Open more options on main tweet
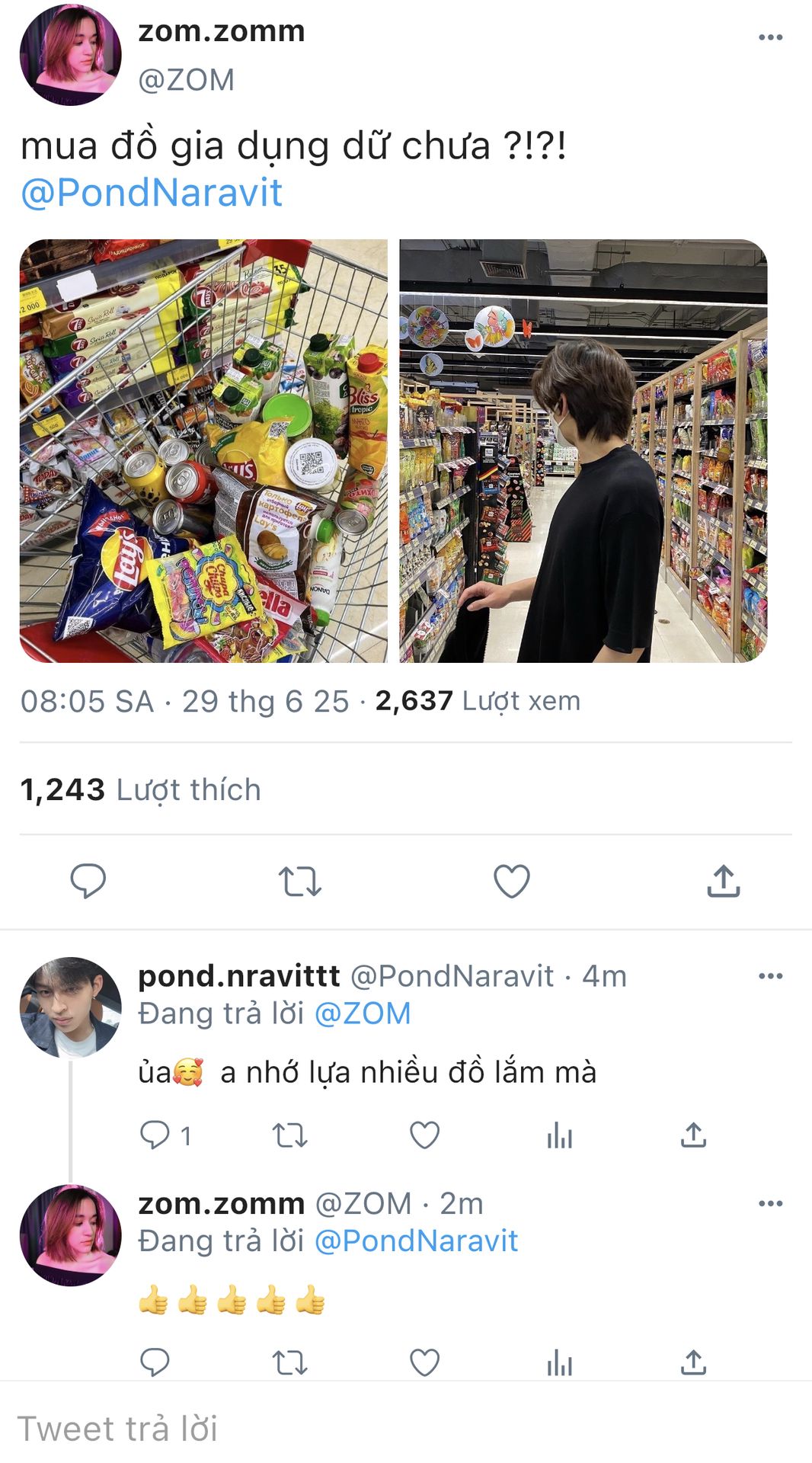Viewport: 812px width, 1463px height. (x=770, y=37)
